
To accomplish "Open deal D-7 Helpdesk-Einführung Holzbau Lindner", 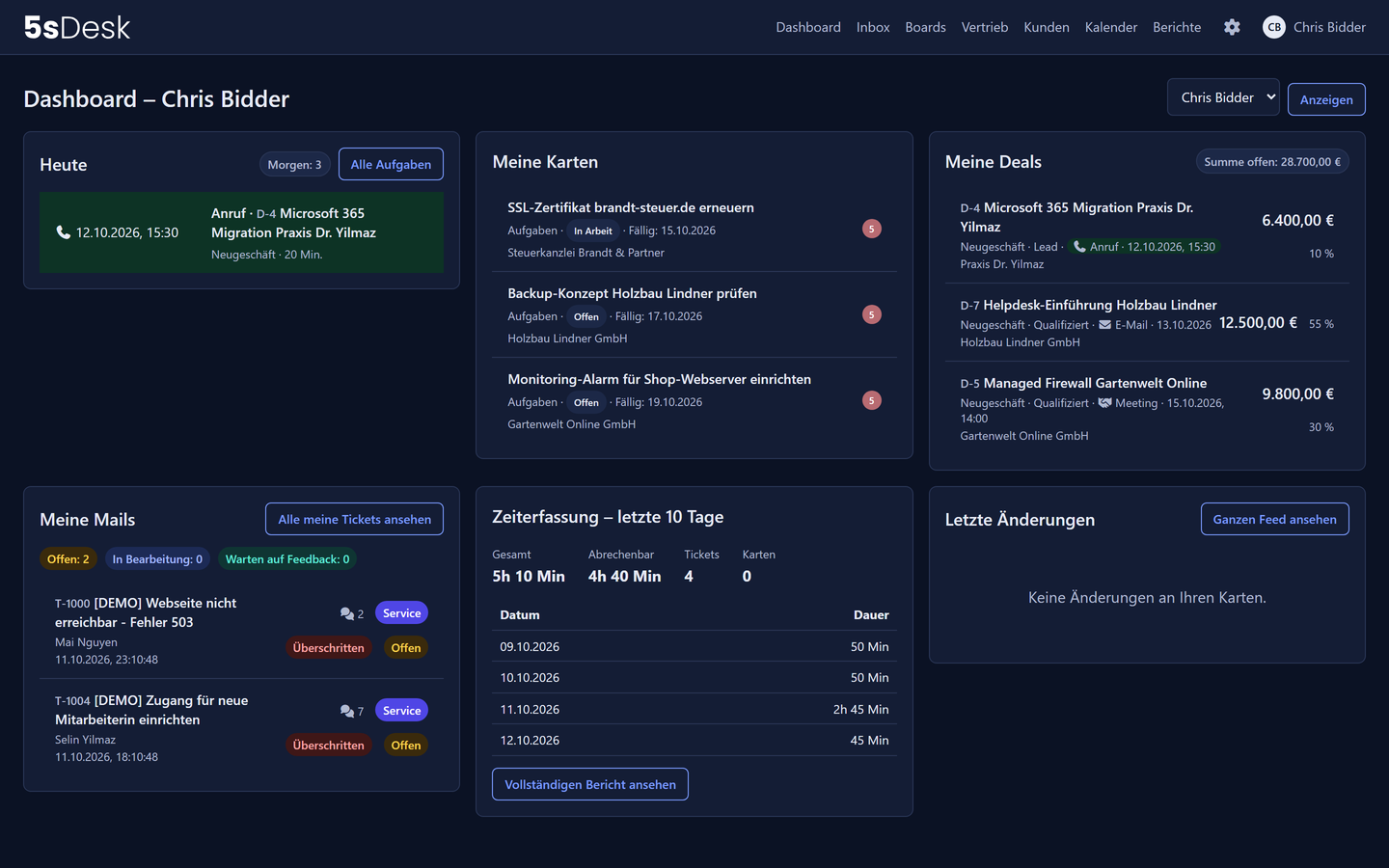I will (x=1088, y=305).
